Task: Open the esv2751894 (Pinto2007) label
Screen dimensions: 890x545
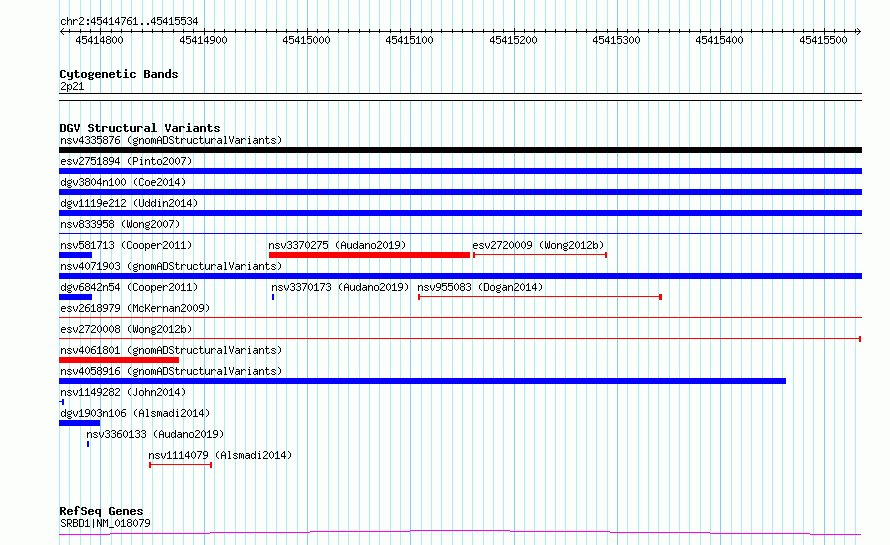Action: click(126, 161)
